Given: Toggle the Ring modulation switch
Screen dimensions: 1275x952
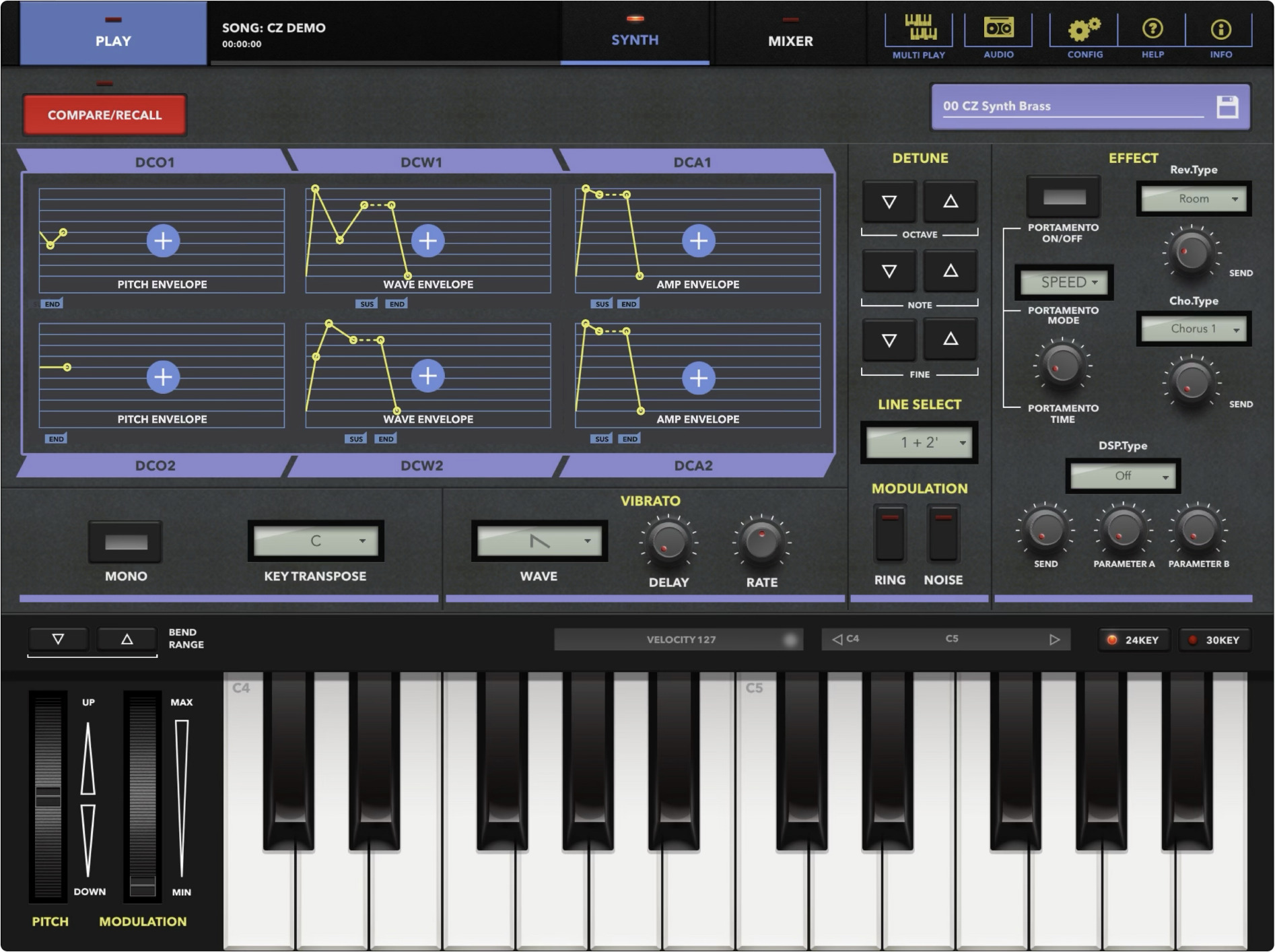Looking at the screenshot, I should point(890,534).
